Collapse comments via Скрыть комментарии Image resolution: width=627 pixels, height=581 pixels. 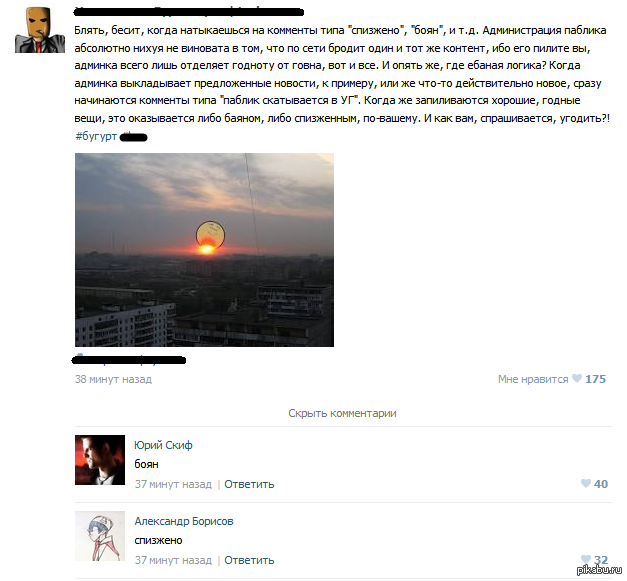(x=342, y=413)
